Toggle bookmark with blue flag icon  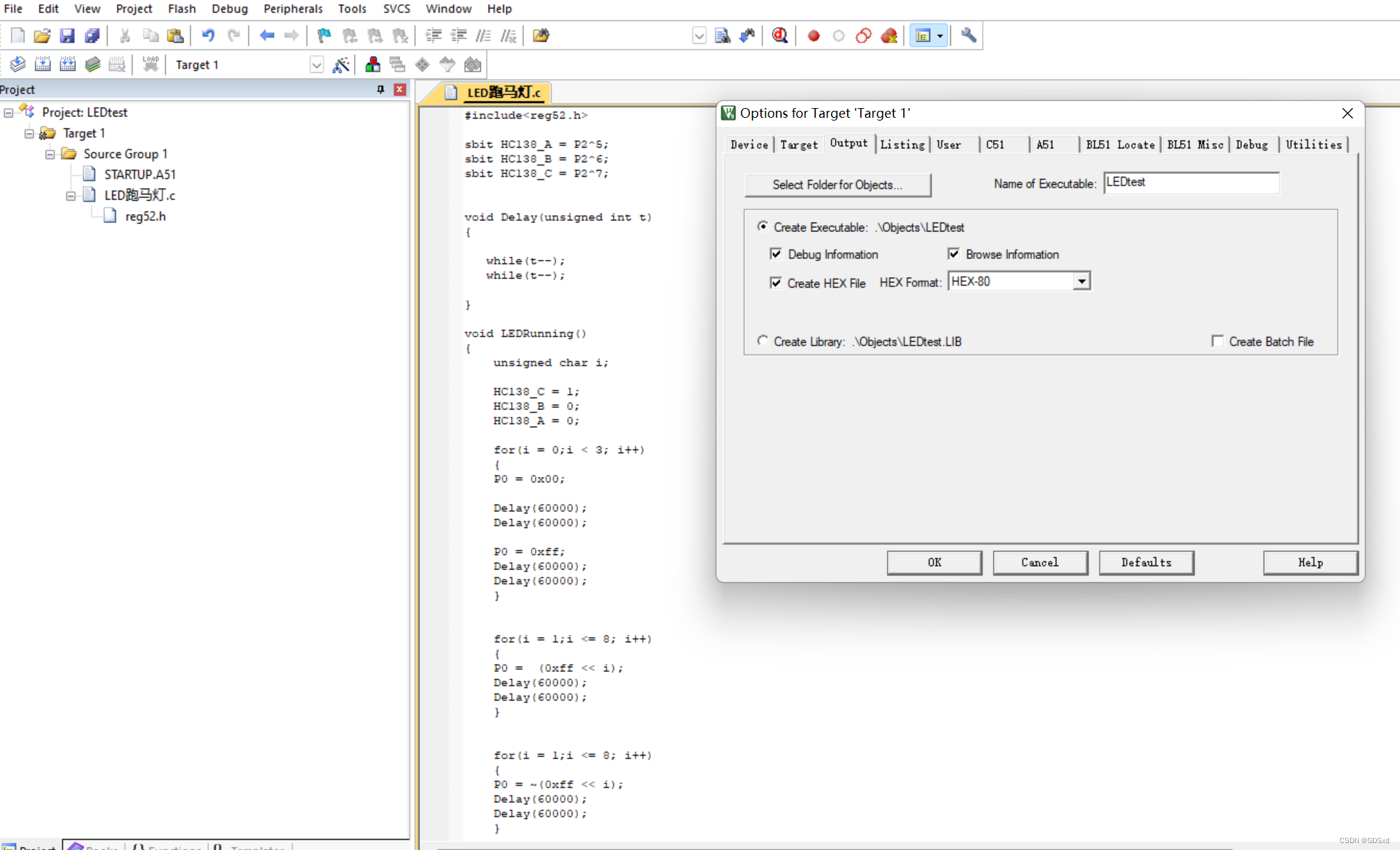tap(324, 35)
